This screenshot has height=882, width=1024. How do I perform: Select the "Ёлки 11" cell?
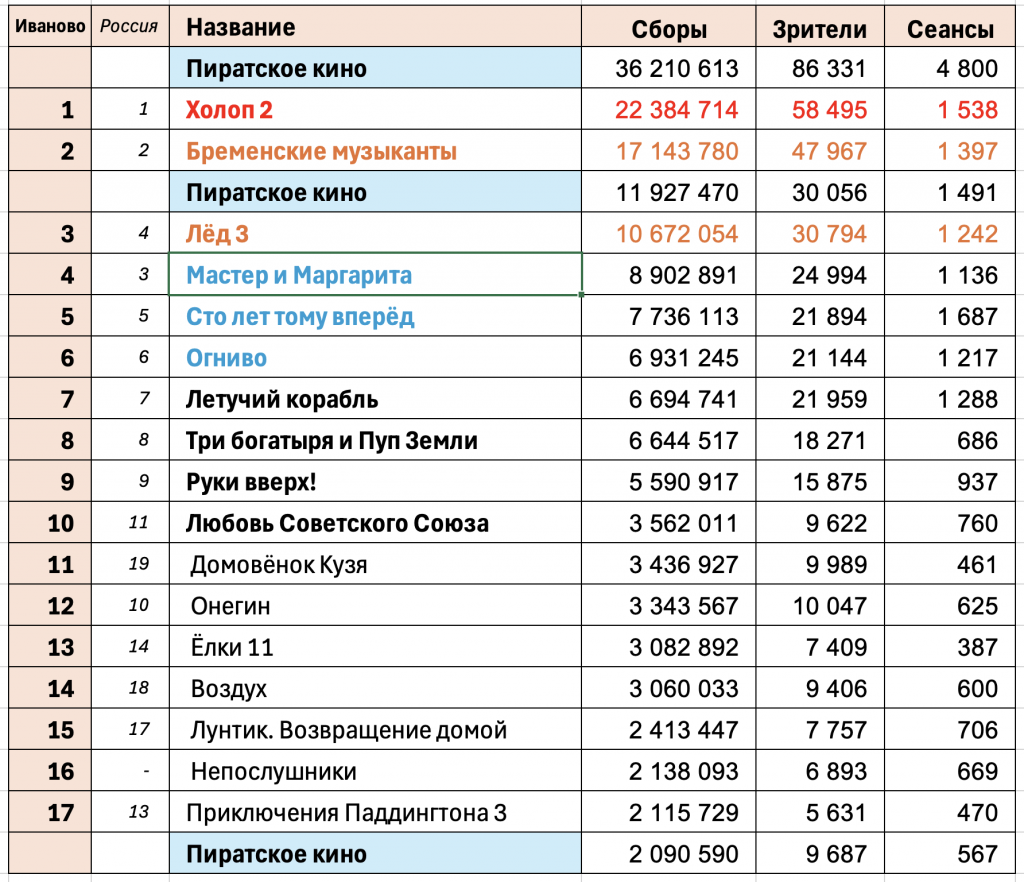point(375,647)
